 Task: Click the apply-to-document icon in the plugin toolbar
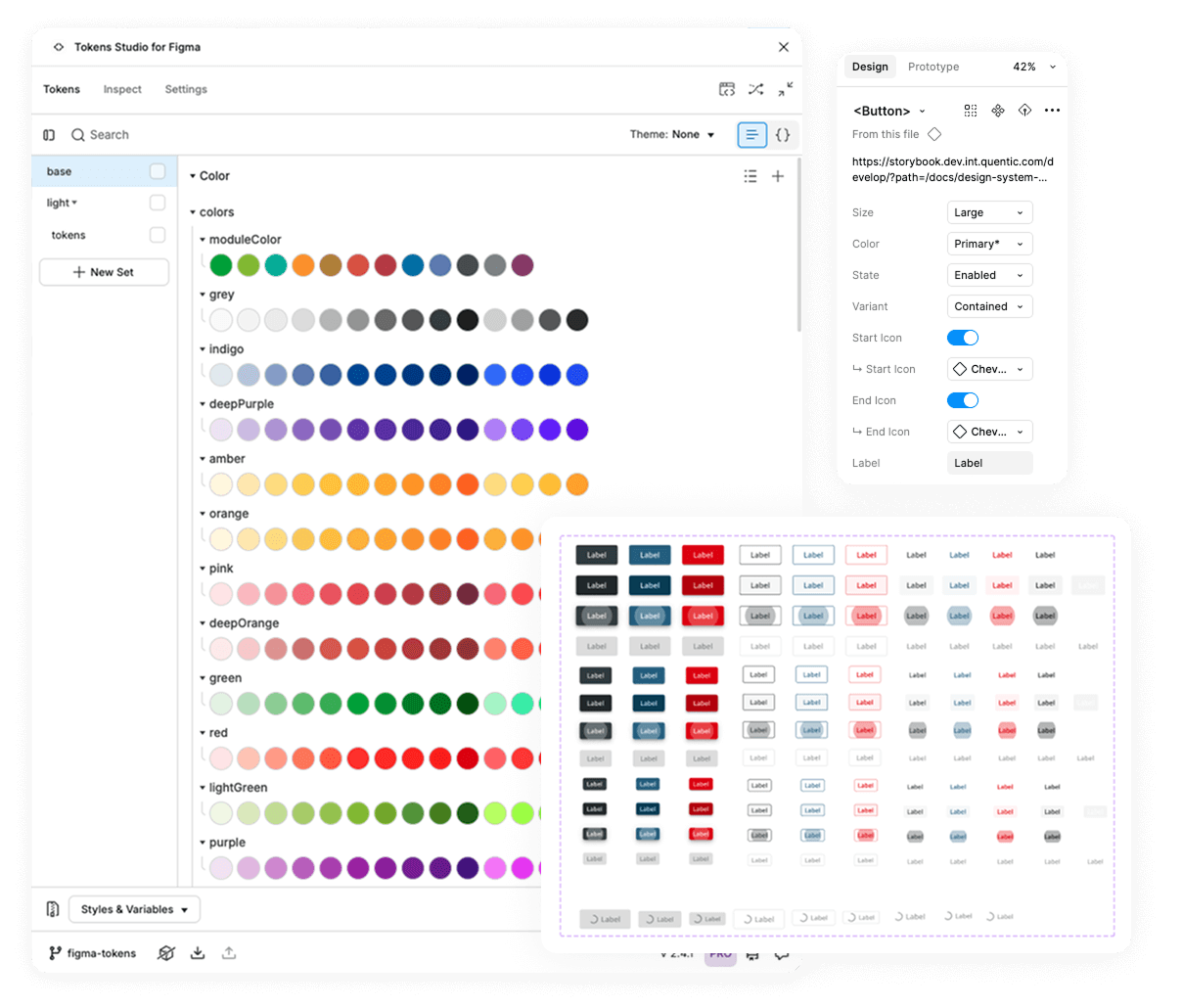727,89
